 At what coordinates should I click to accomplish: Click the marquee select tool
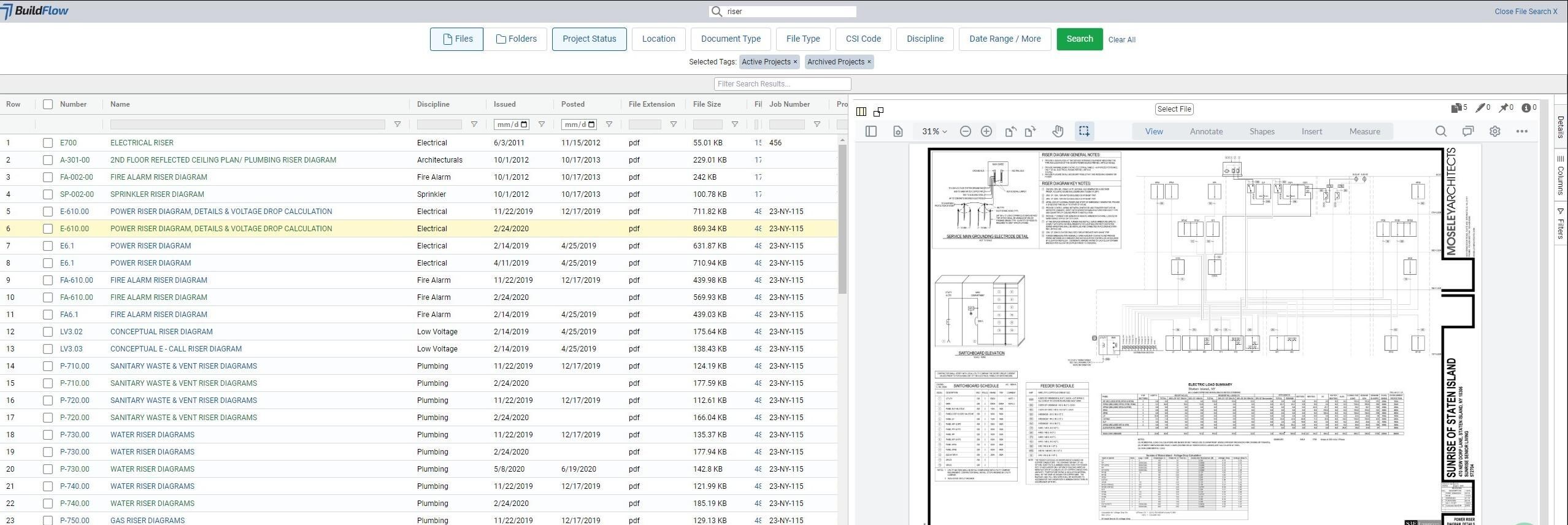1084,131
